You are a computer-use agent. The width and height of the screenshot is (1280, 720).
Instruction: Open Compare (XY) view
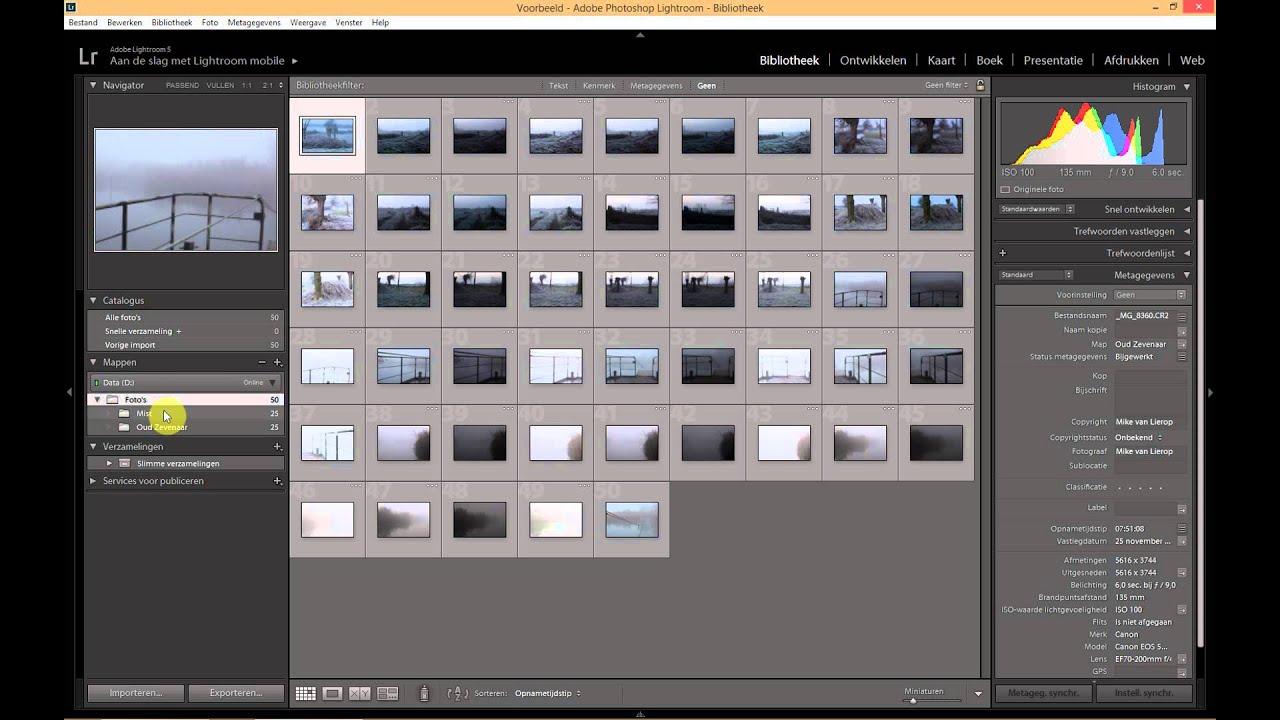[359, 693]
